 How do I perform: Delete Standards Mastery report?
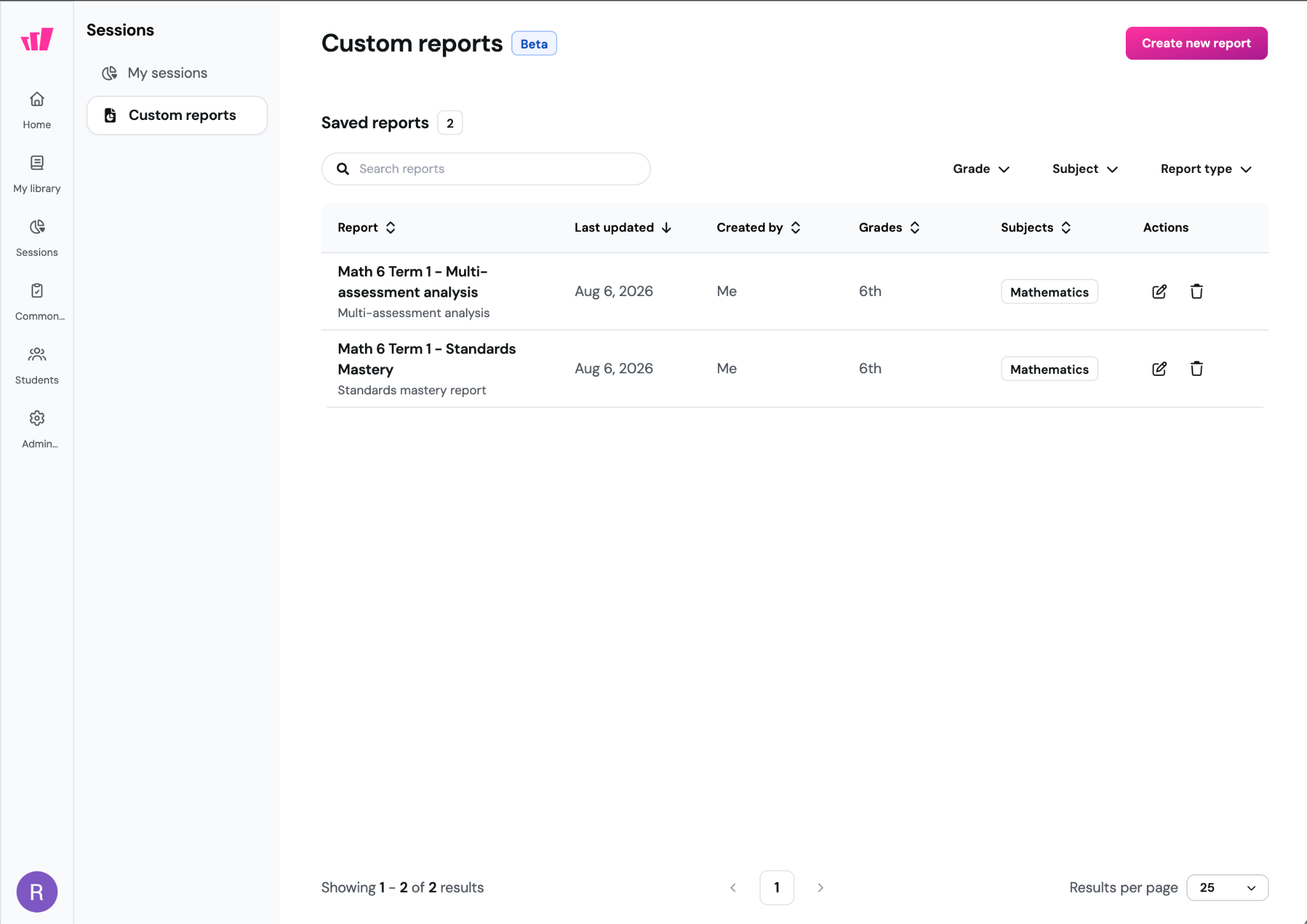point(1197,369)
